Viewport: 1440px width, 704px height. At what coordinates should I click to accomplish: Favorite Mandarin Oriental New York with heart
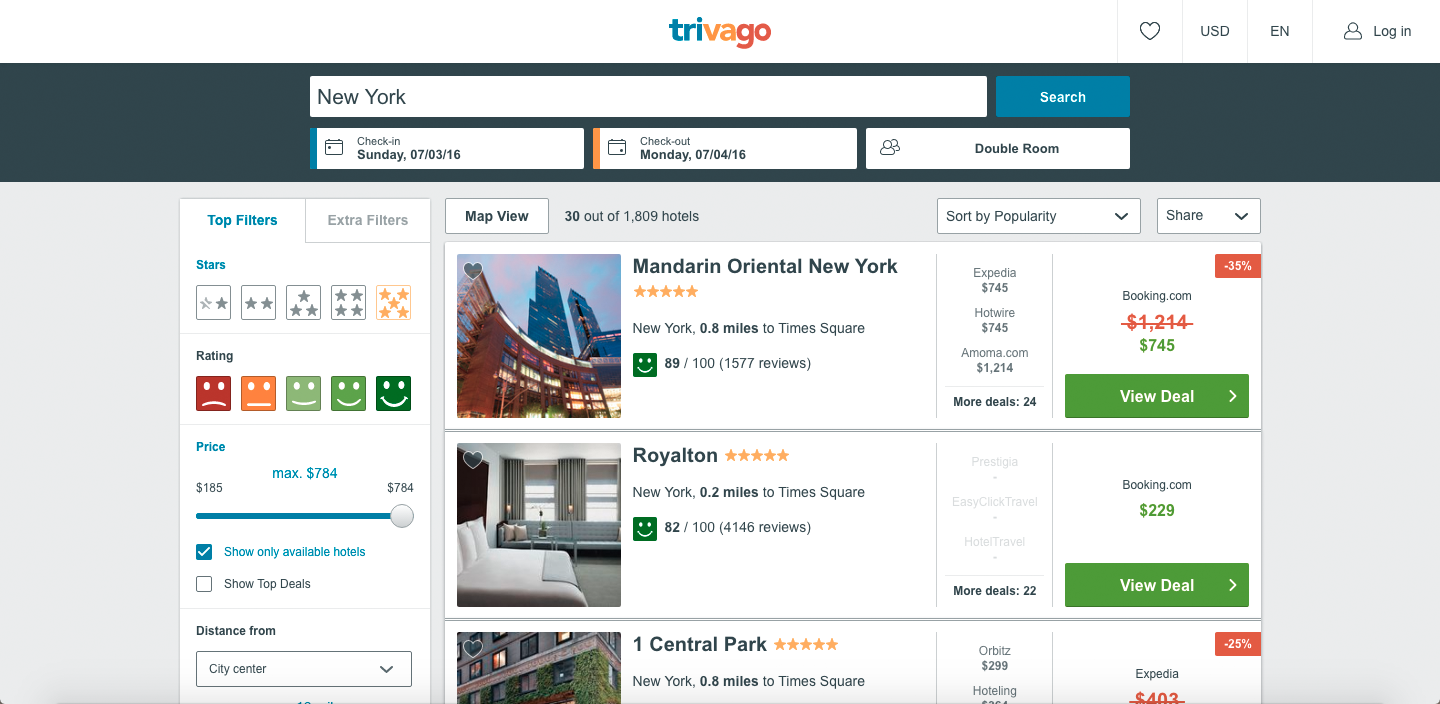coord(473,271)
